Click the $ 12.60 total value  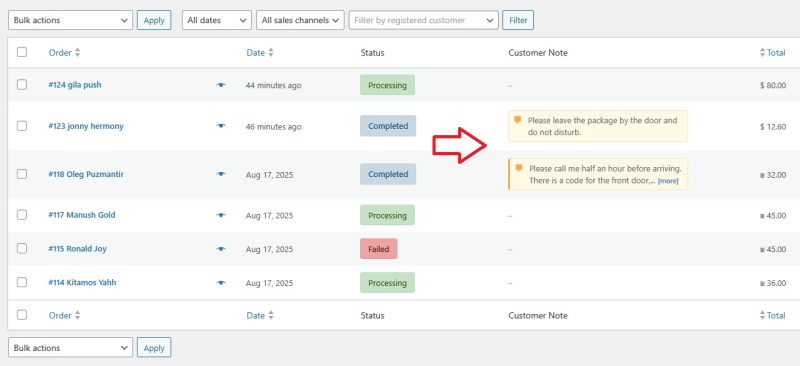(x=773, y=127)
